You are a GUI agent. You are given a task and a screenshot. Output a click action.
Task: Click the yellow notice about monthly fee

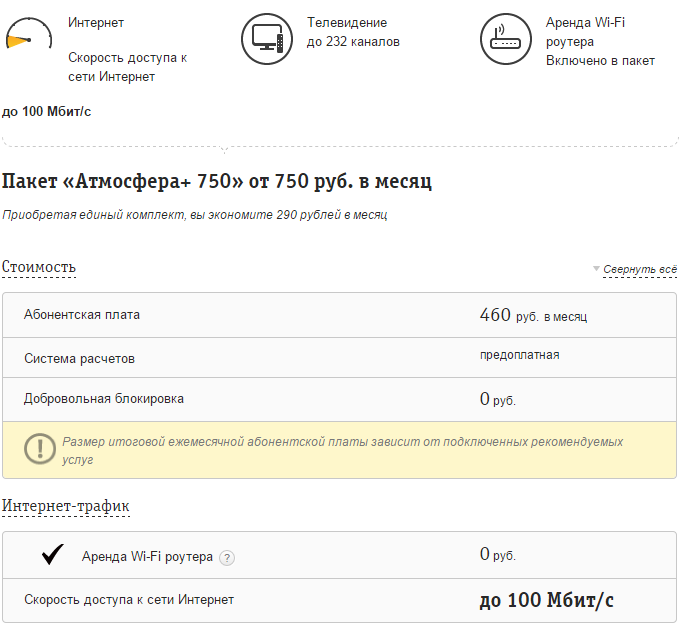click(x=342, y=449)
